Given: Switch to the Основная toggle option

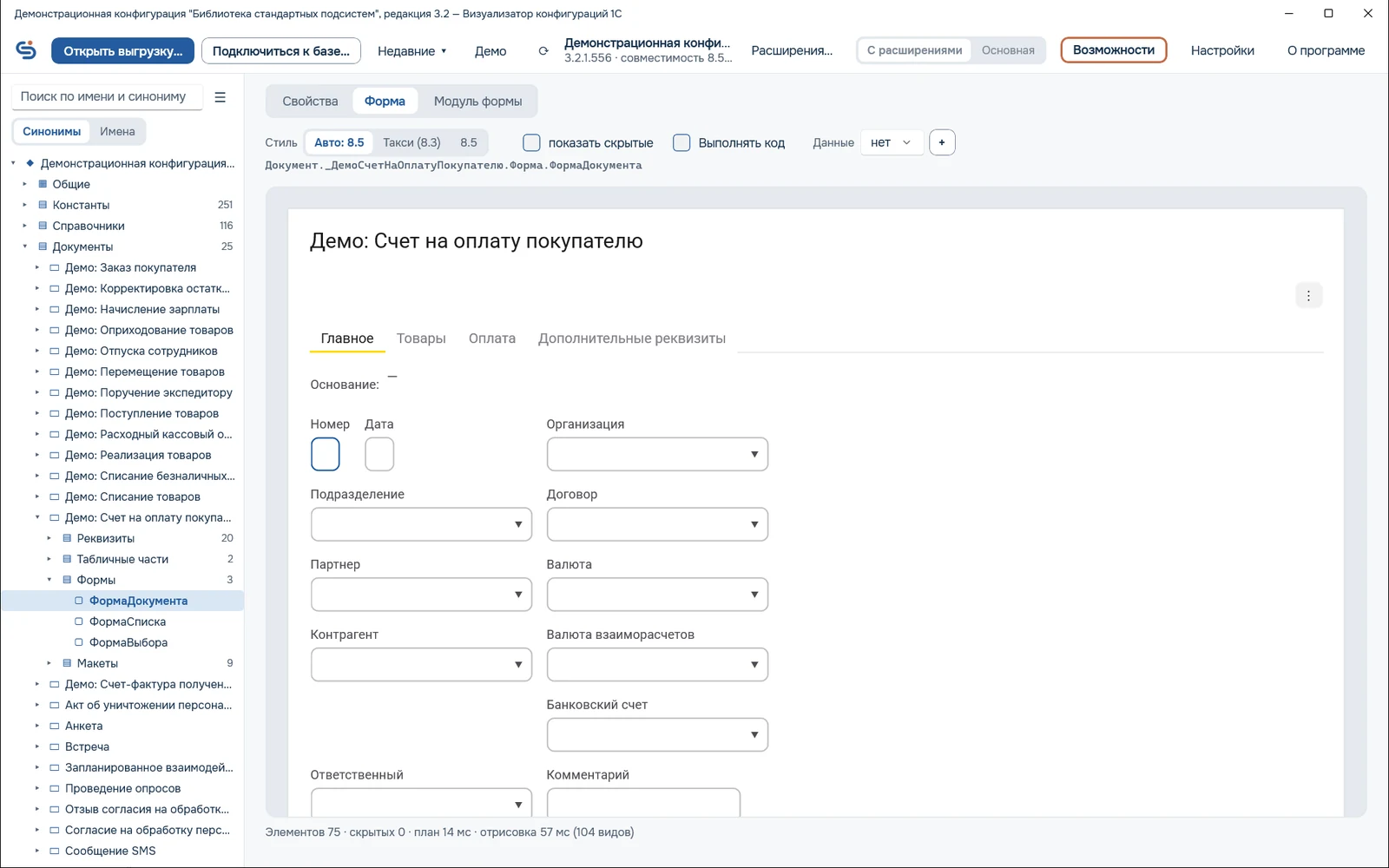Looking at the screenshot, I should 1008,50.
